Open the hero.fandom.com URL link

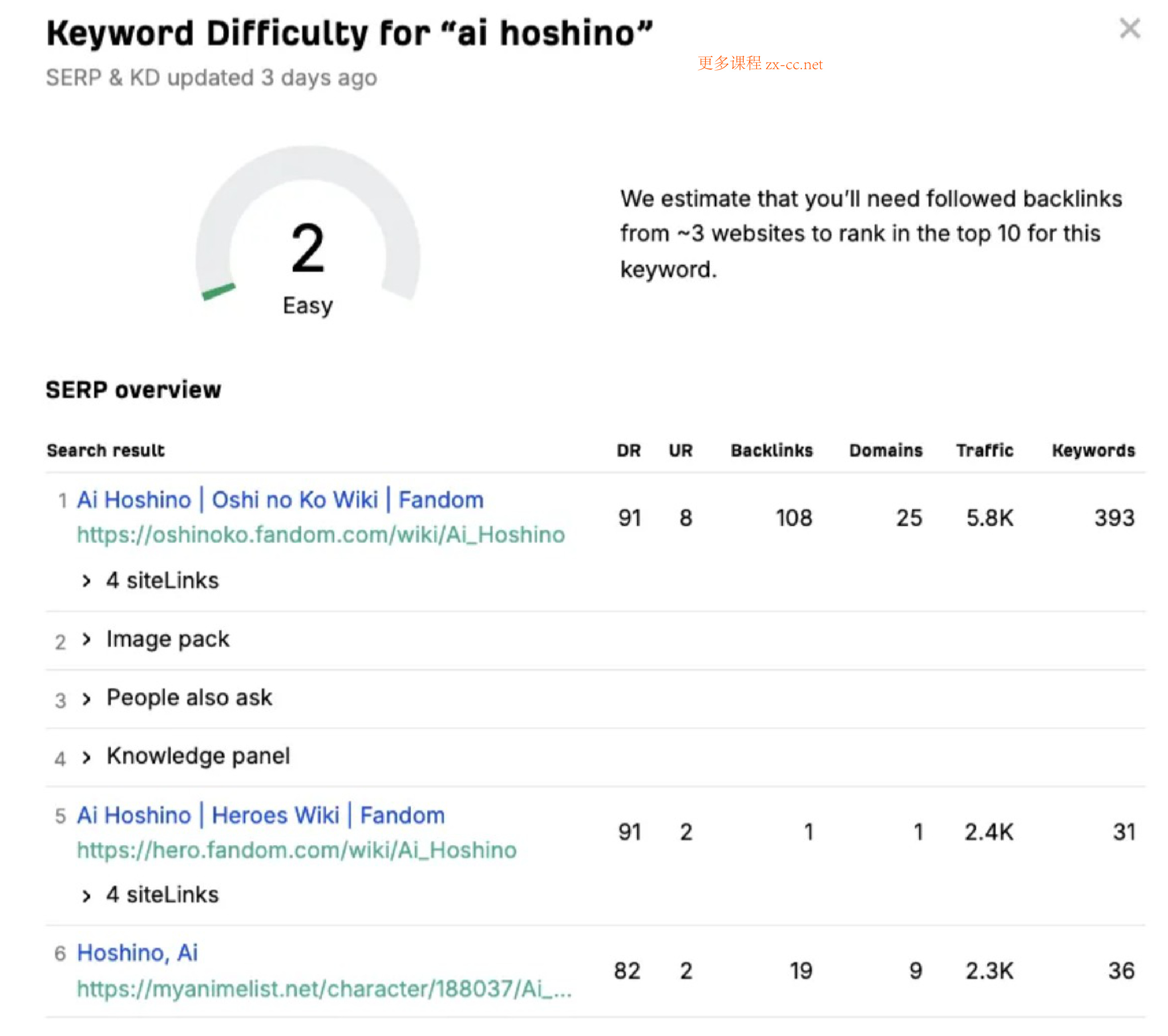296,850
